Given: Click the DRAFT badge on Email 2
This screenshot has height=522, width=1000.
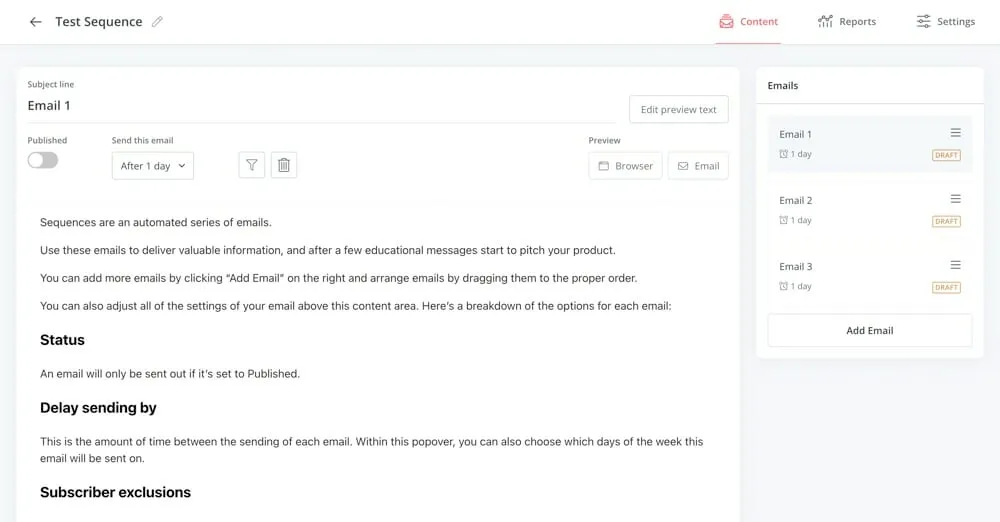Looking at the screenshot, I should click(x=946, y=221).
